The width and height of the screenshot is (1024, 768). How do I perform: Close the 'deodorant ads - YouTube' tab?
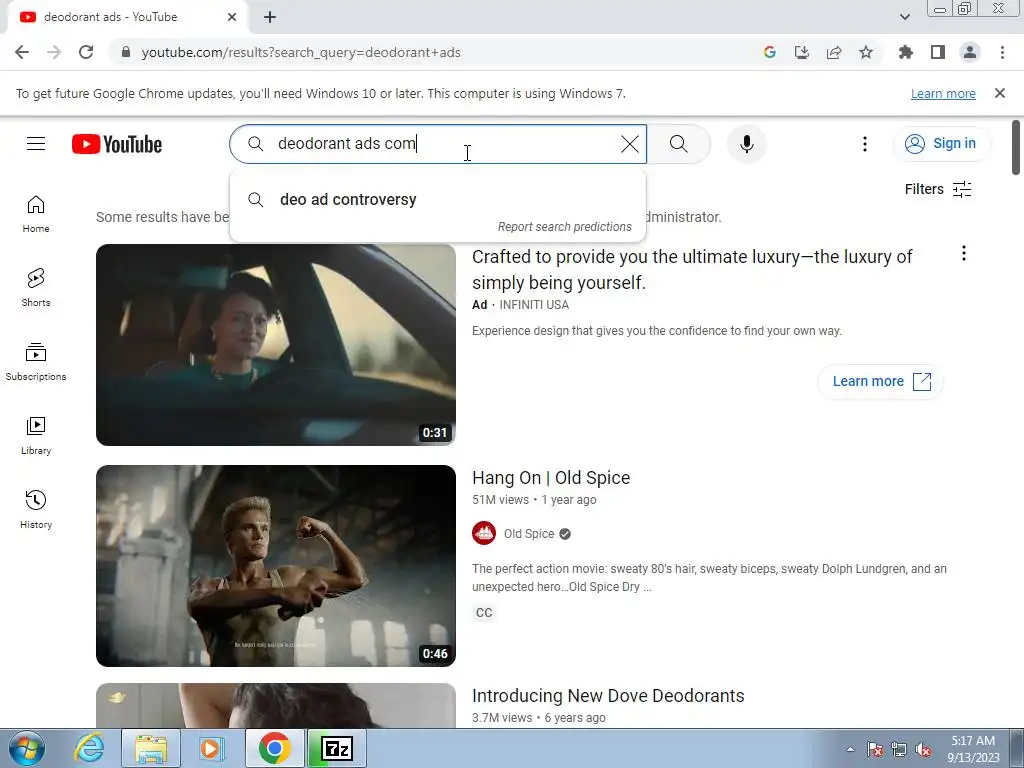(x=232, y=17)
